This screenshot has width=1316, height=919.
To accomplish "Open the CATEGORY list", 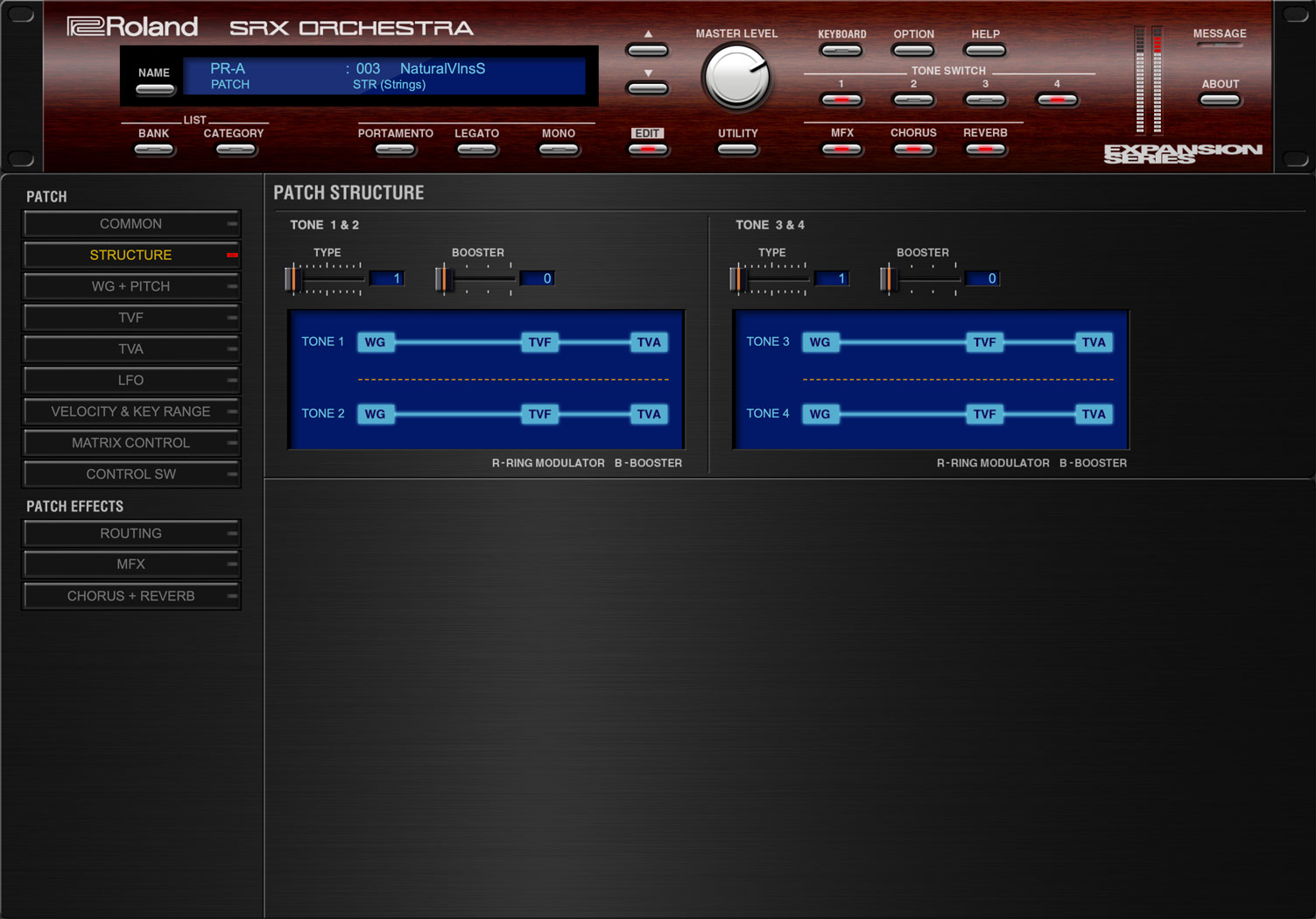I will click(x=235, y=150).
